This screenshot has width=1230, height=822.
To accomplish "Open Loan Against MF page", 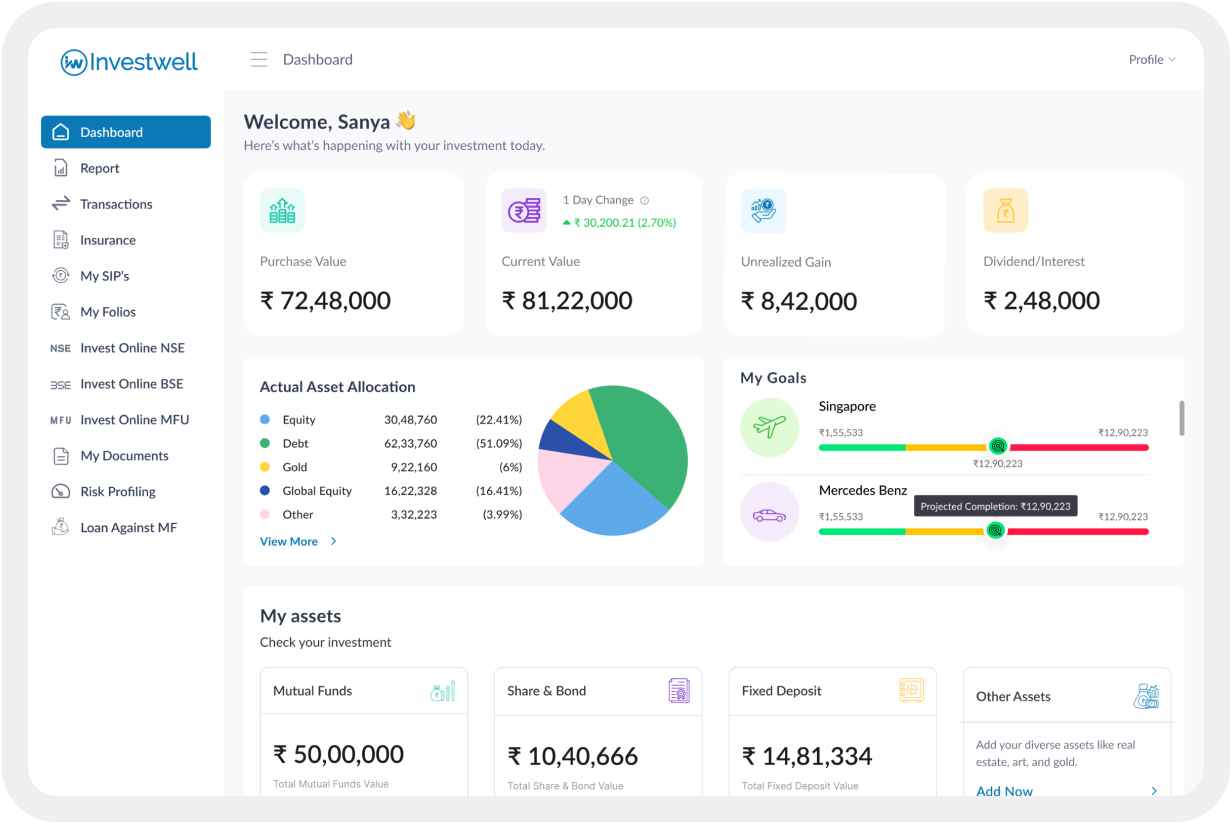I will (128, 528).
